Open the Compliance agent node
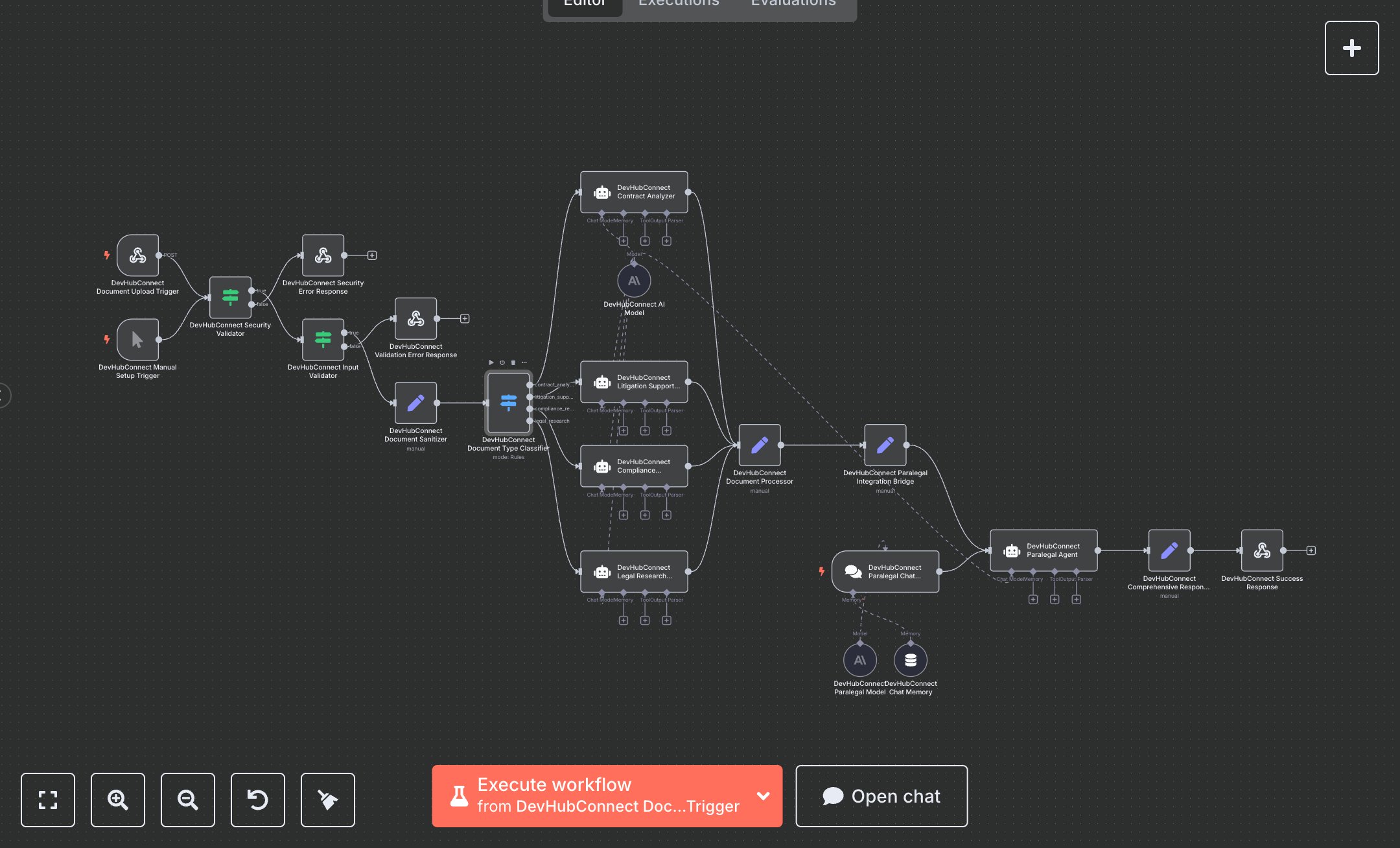Image resolution: width=1400 pixels, height=848 pixels. click(634, 466)
